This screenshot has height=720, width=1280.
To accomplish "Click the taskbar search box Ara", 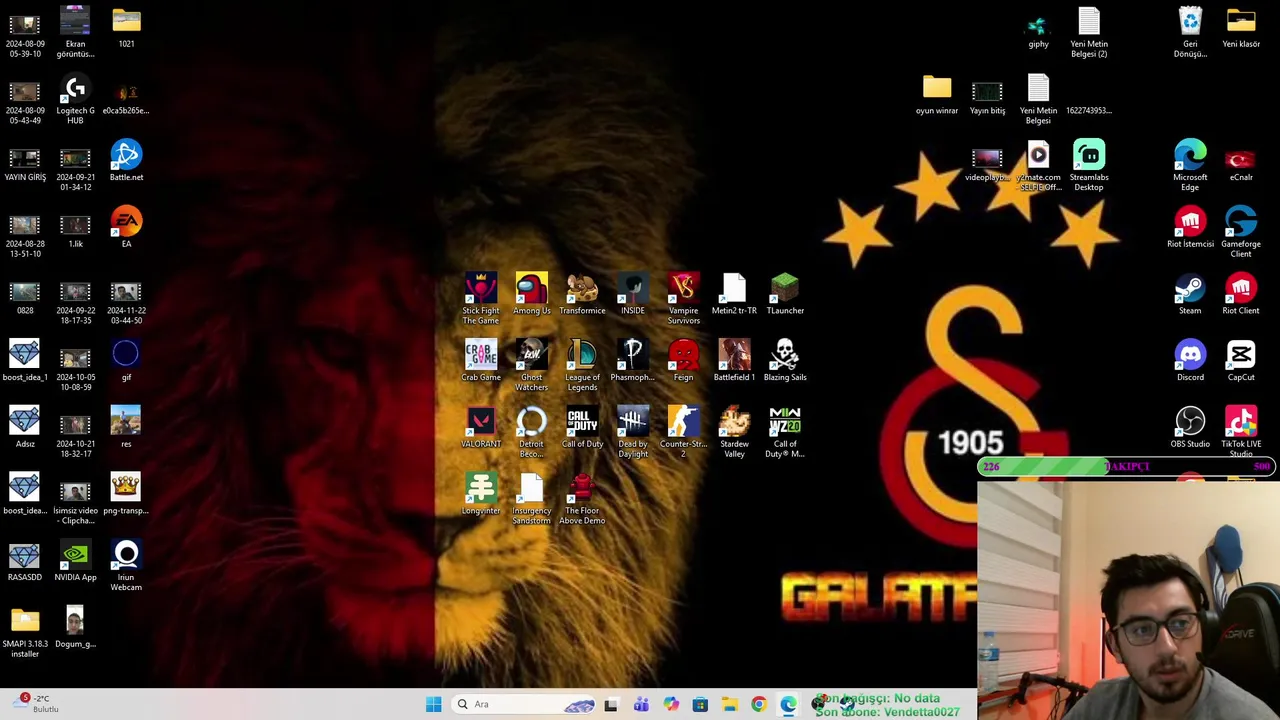I will click(524, 704).
